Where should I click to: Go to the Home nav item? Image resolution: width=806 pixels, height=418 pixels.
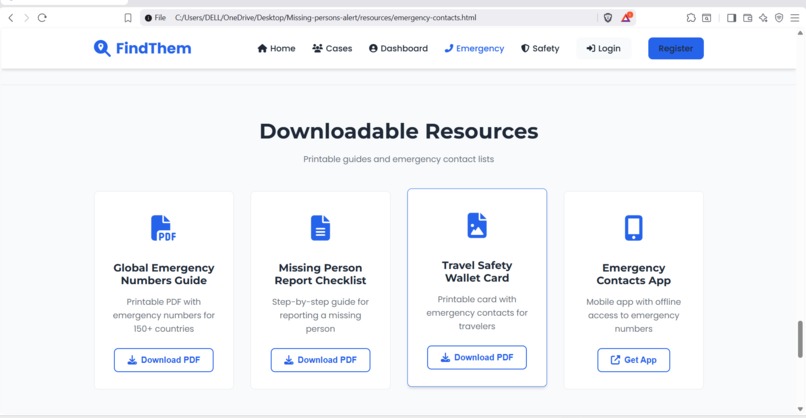point(277,48)
